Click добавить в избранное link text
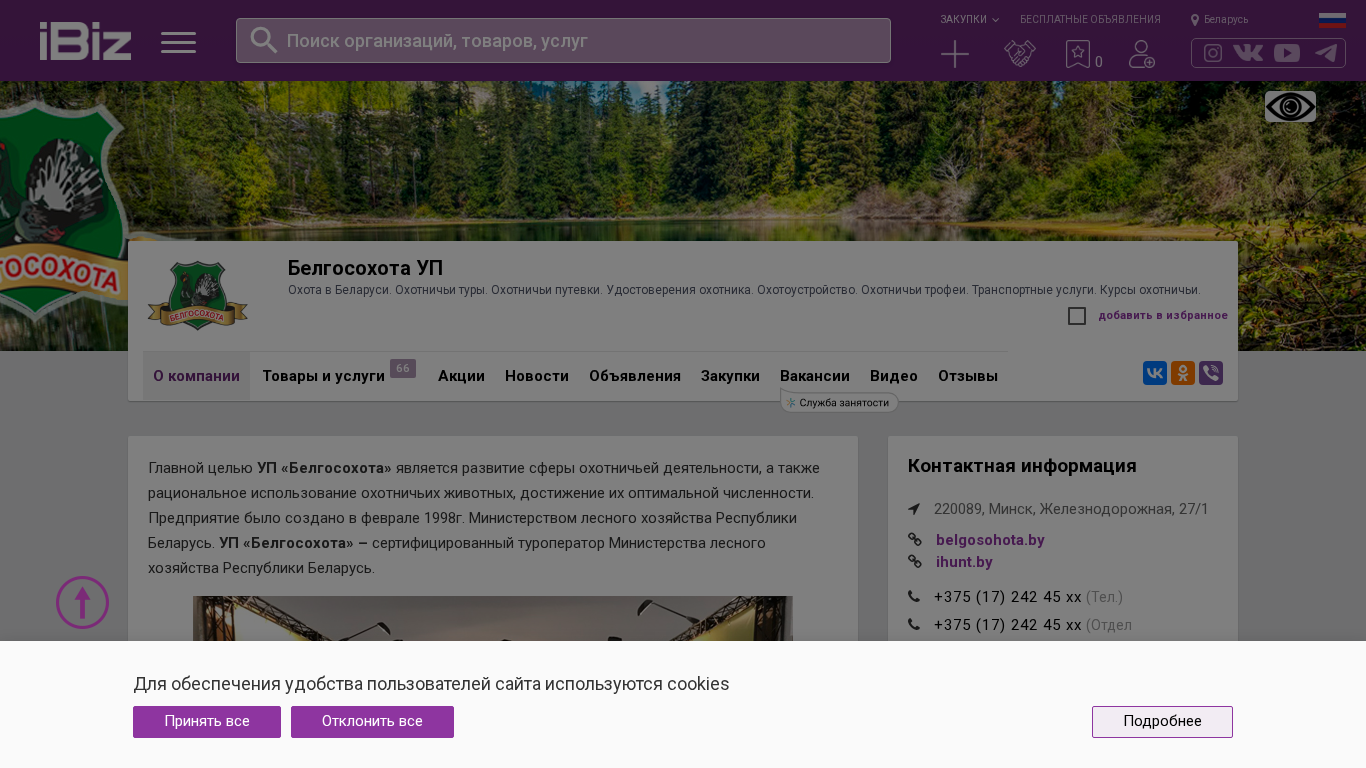Screen dimensions: 1366x768 1163,316
